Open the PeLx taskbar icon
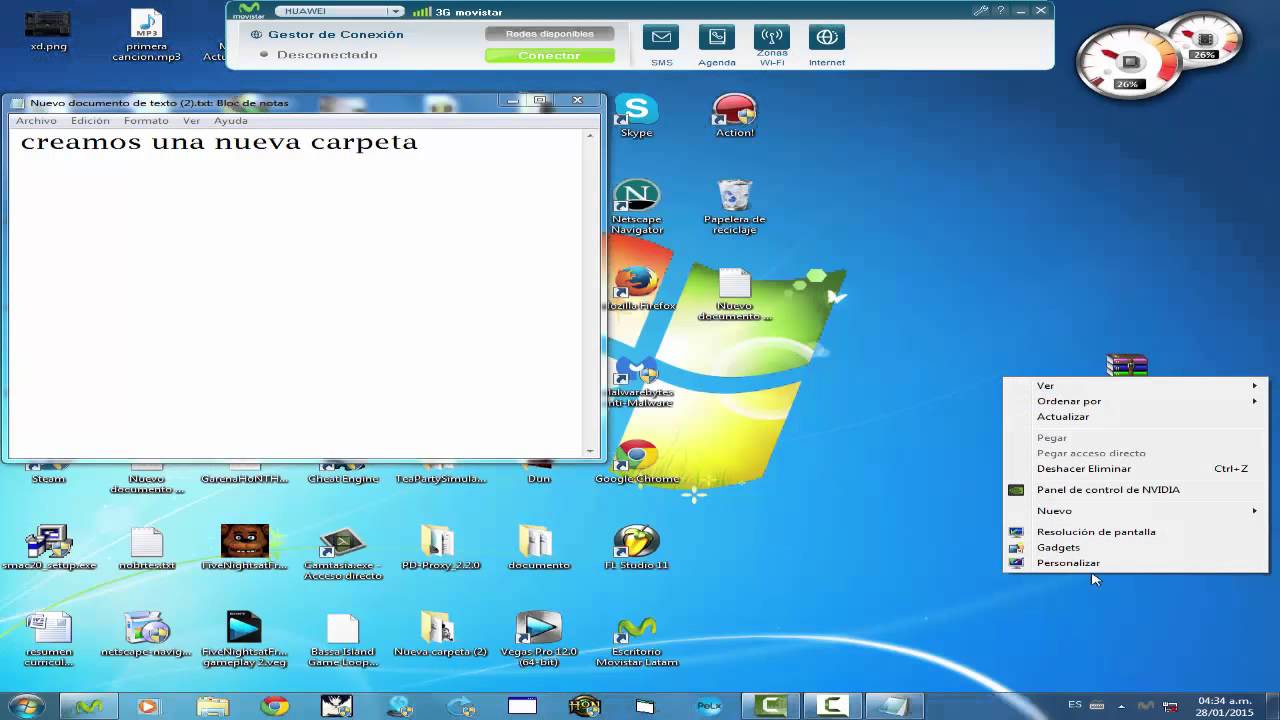Screen dimensions: 1280x720 tap(708, 706)
